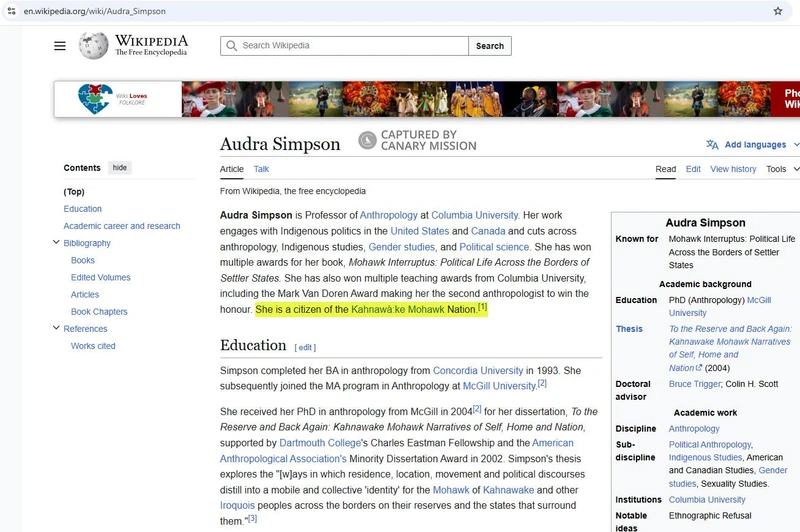This screenshot has width=800, height=532.
Task: Click edit link next to Education heading
Action: pyautogui.click(x=305, y=347)
